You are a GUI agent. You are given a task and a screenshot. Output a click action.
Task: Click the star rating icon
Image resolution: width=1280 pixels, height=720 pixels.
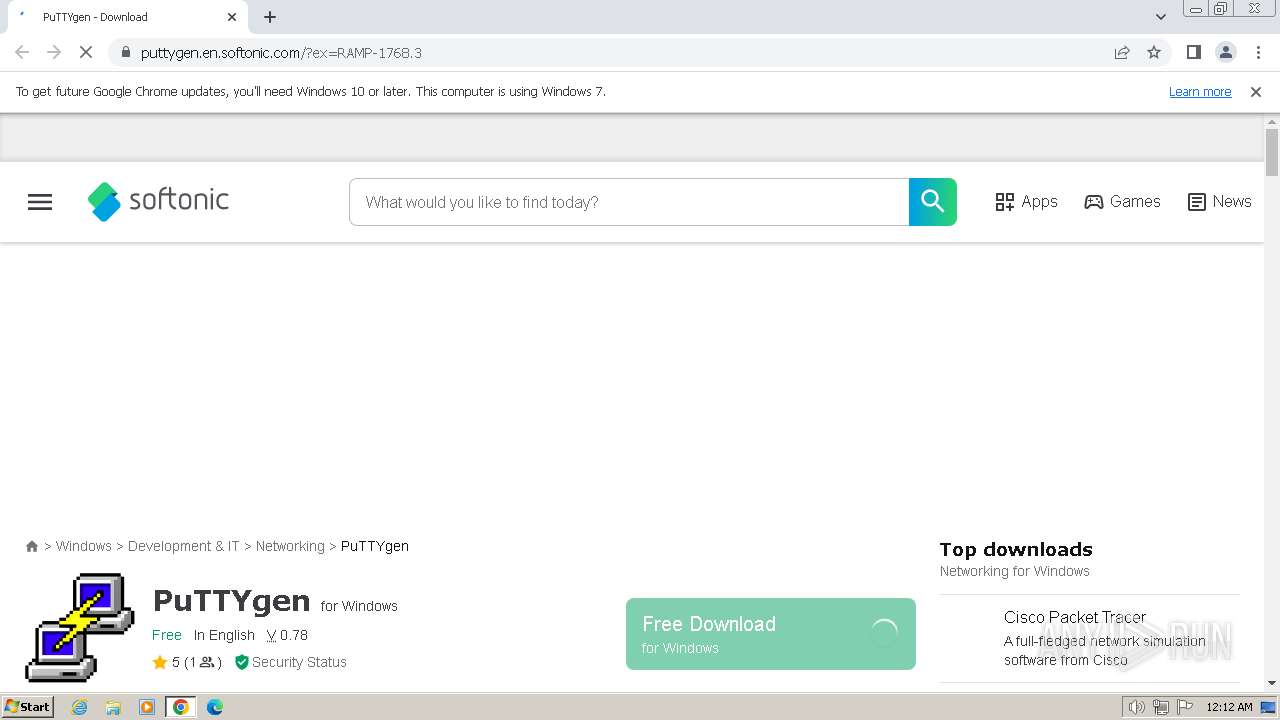pyautogui.click(x=160, y=662)
